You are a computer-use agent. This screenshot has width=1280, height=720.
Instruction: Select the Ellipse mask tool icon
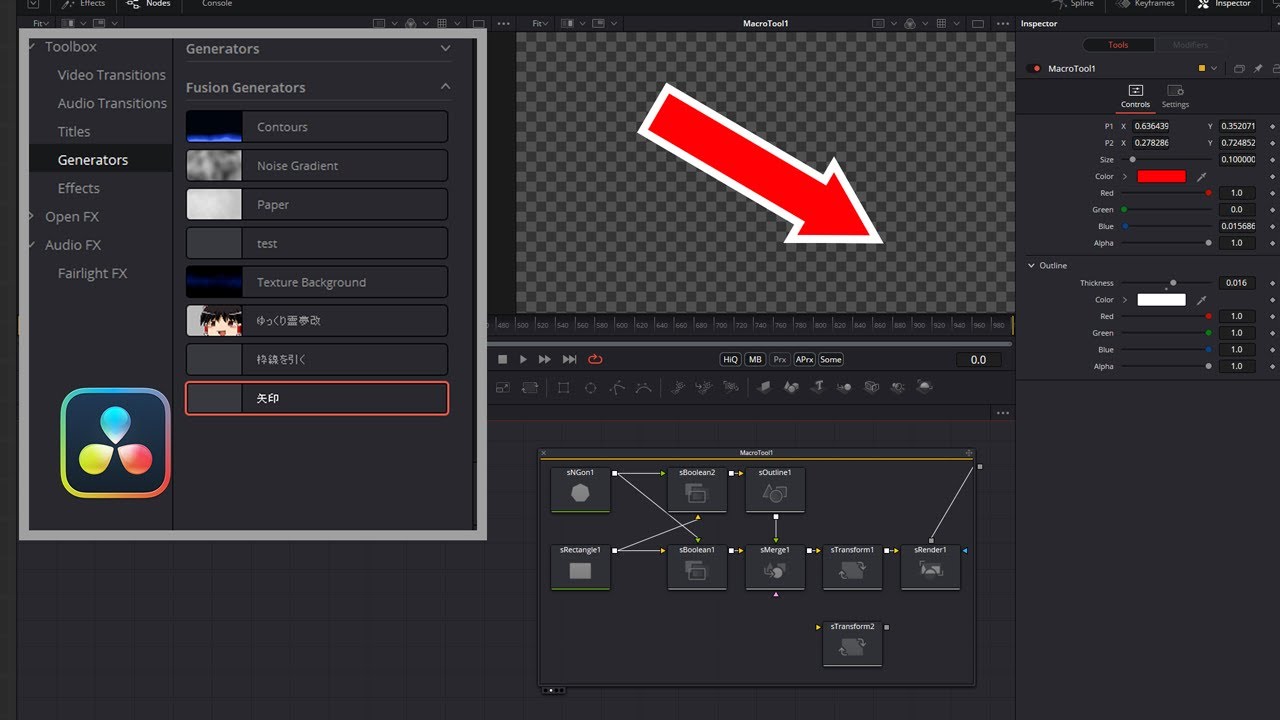[590, 387]
